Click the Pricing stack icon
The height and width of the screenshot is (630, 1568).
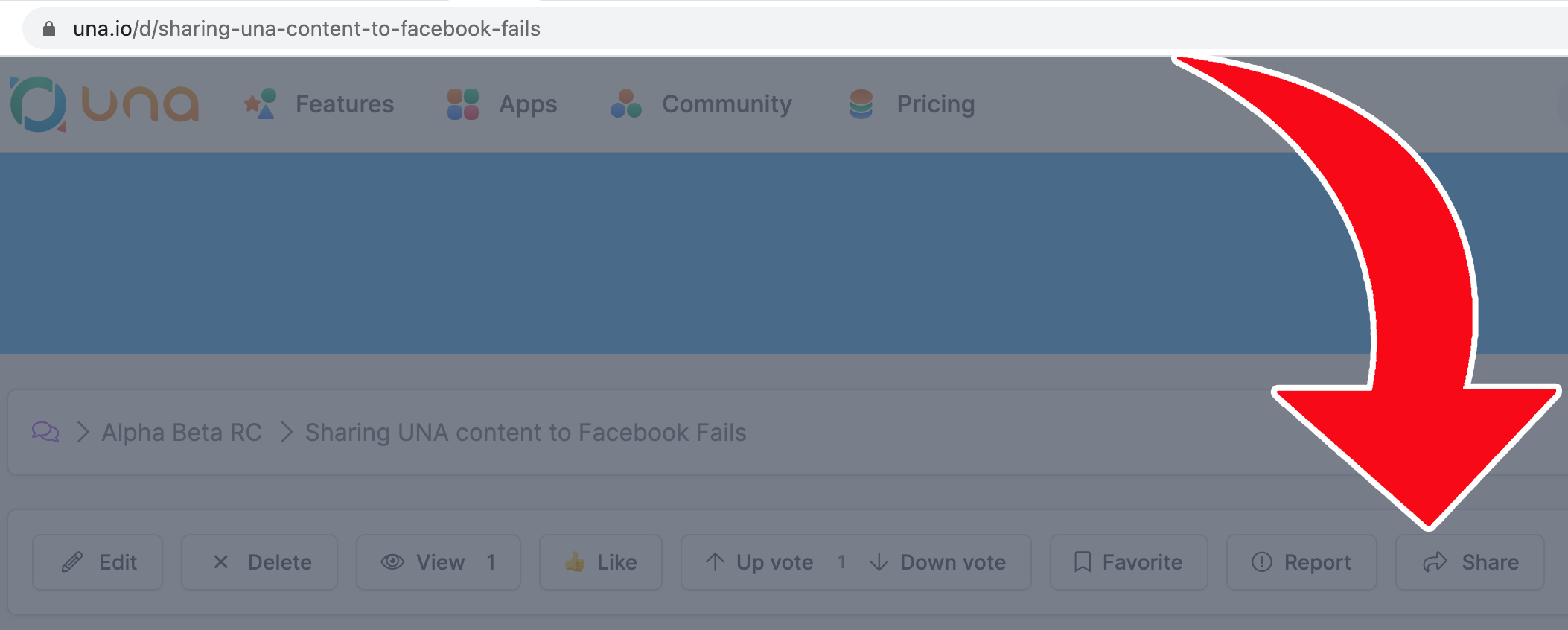[861, 104]
